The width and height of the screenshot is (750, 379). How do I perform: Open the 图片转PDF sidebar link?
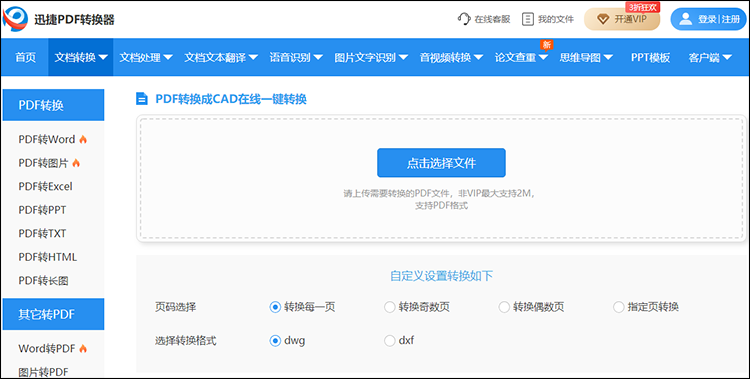click(x=44, y=372)
